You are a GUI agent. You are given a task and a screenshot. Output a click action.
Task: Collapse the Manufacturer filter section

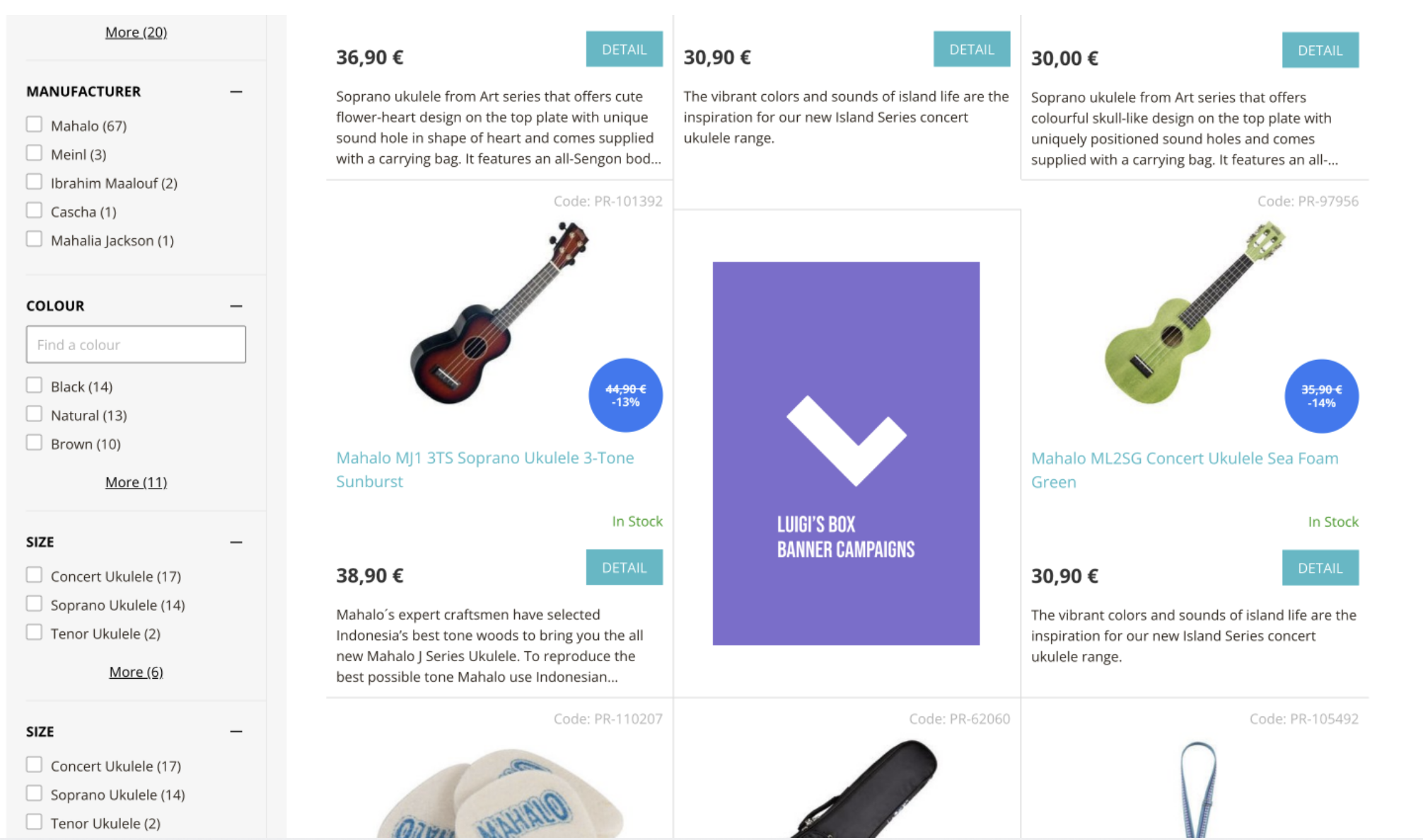236,92
